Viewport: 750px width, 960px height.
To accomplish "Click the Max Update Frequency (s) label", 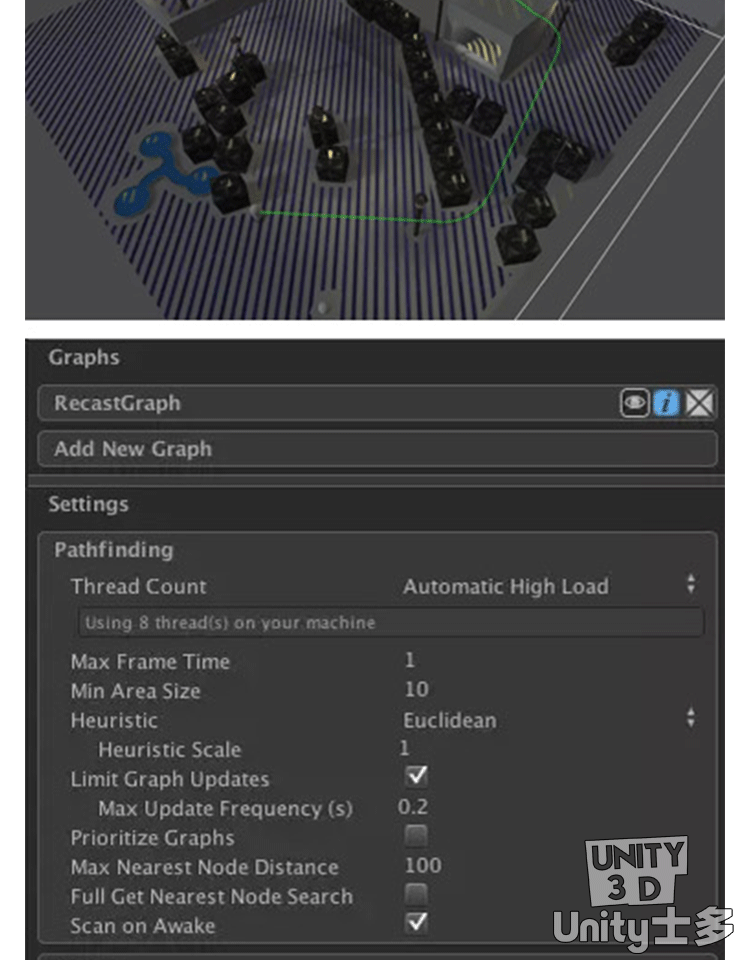I will point(225,809).
